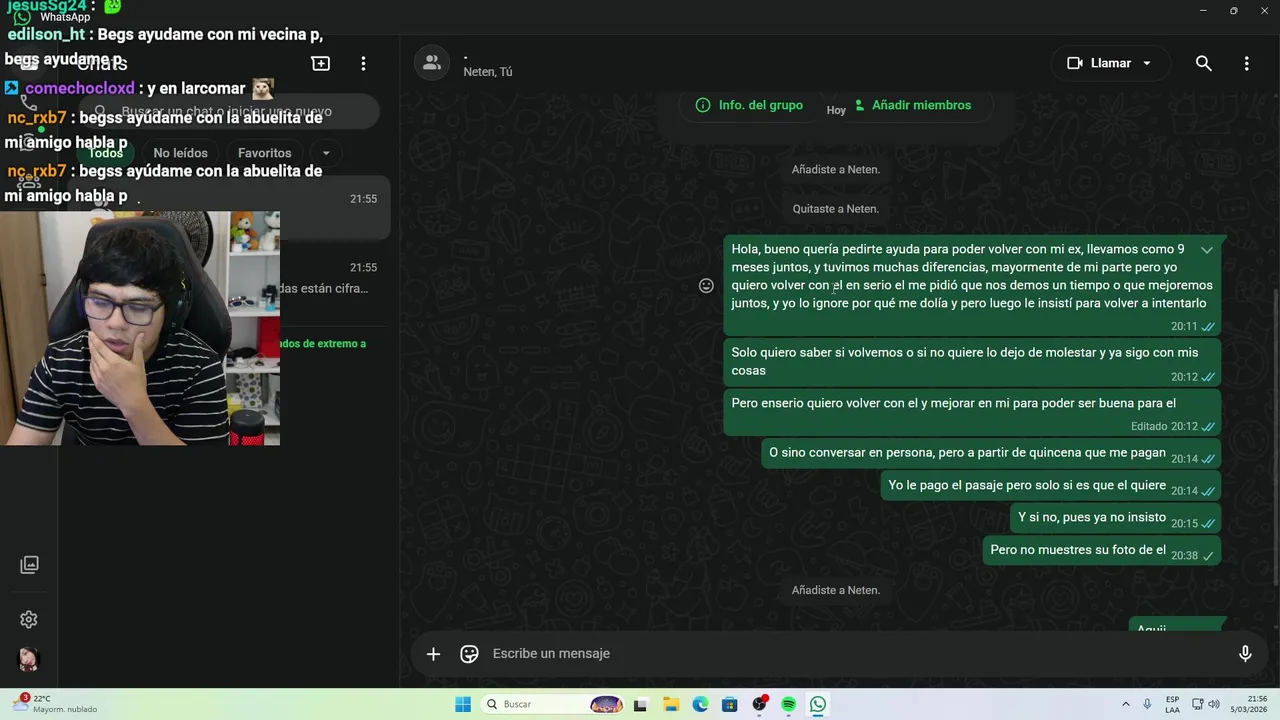Open the conversation three-dot options menu
Viewport: 1280px width, 720px height.
pos(1246,63)
